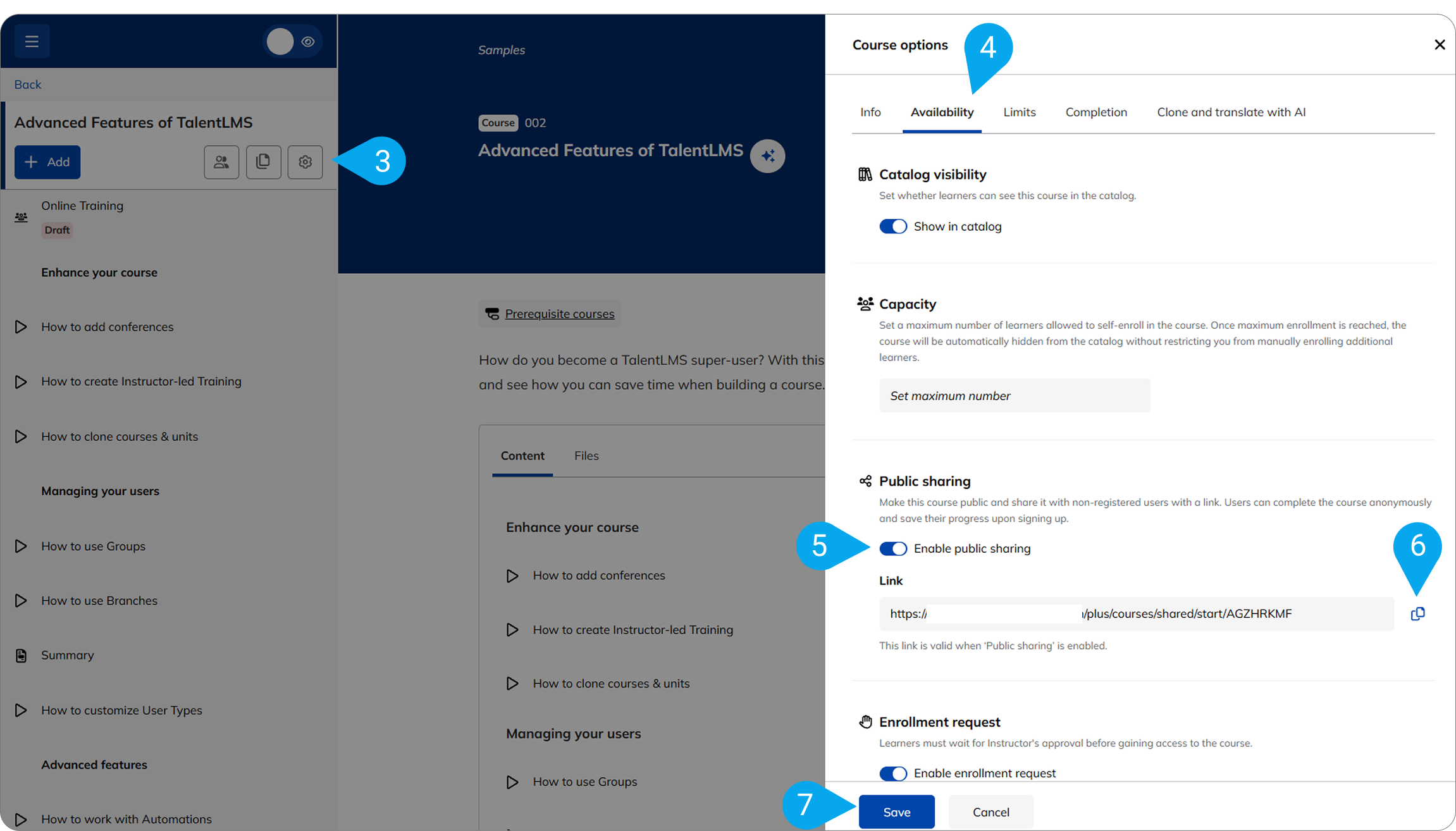1456x831 pixels.
Task: Click the Set maximum number field
Action: point(1015,395)
